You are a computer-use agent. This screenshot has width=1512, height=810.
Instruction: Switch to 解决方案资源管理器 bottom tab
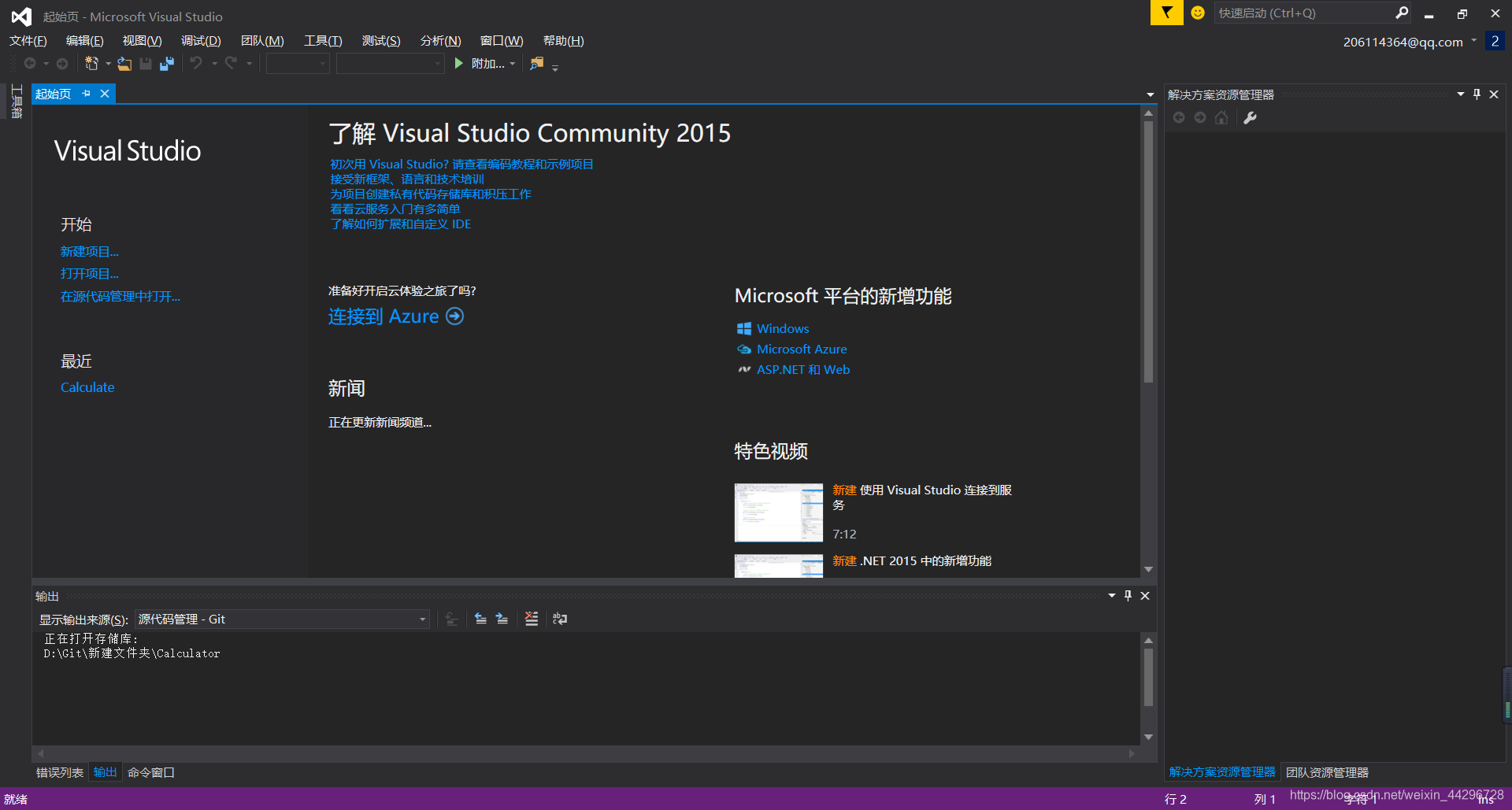(1221, 772)
